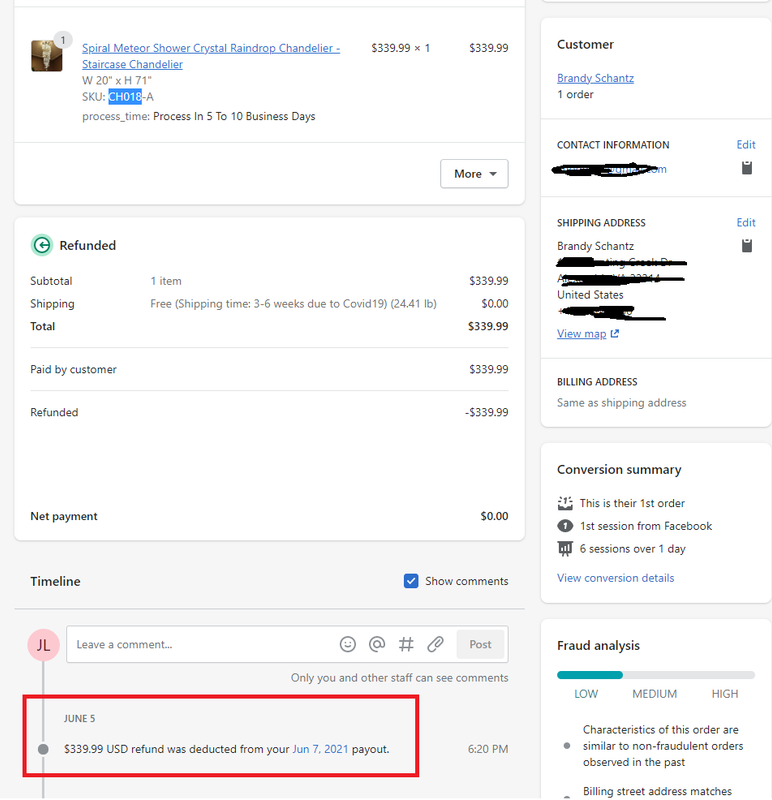Click the Net payment $0.00 value
This screenshot has width=772, height=800.
point(494,516)
